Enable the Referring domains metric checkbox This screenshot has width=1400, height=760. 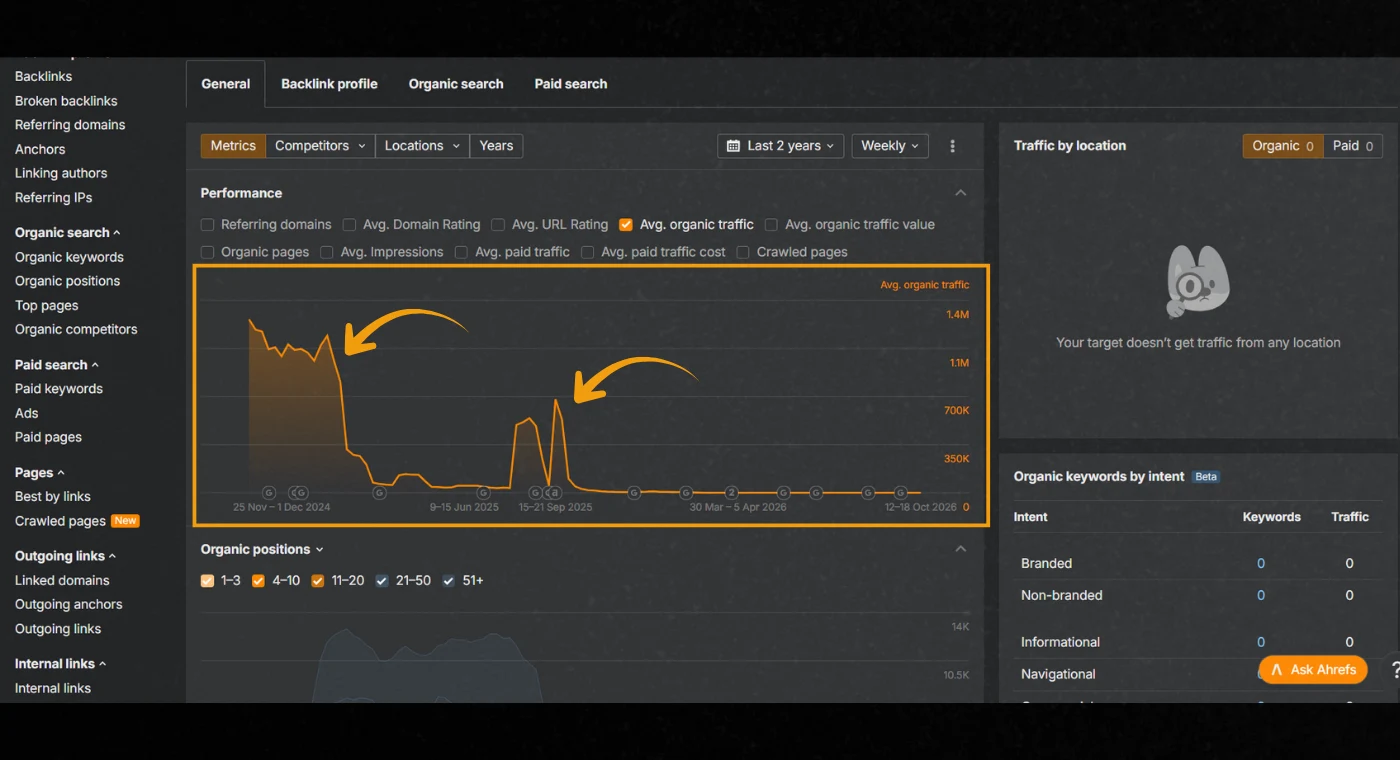coord(208,225)
